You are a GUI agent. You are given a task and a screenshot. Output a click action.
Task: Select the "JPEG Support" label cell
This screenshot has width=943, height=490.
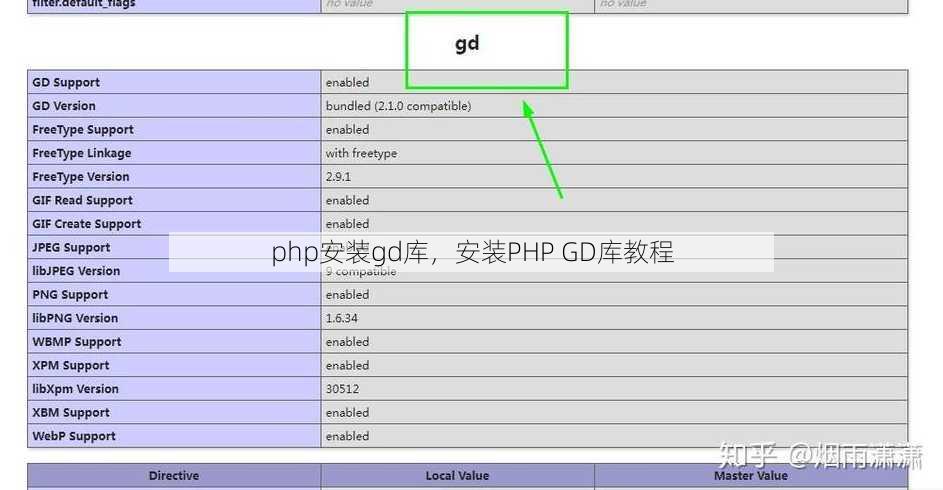(174, 247)
